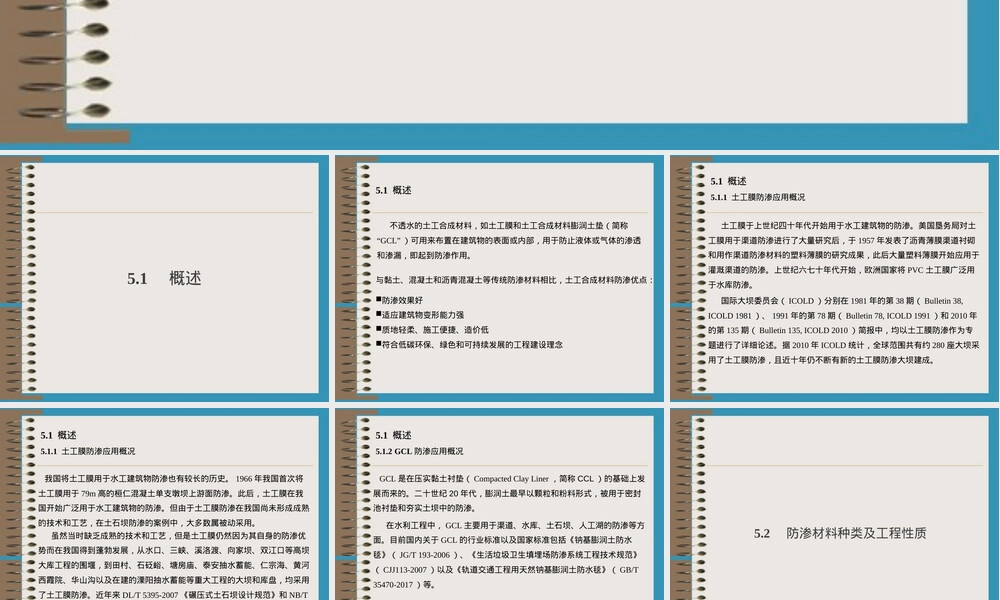Click the line starting '与黏土、混凝土和沥青混凝土'
The image size is (1000, 600).
tap(514, 280)
